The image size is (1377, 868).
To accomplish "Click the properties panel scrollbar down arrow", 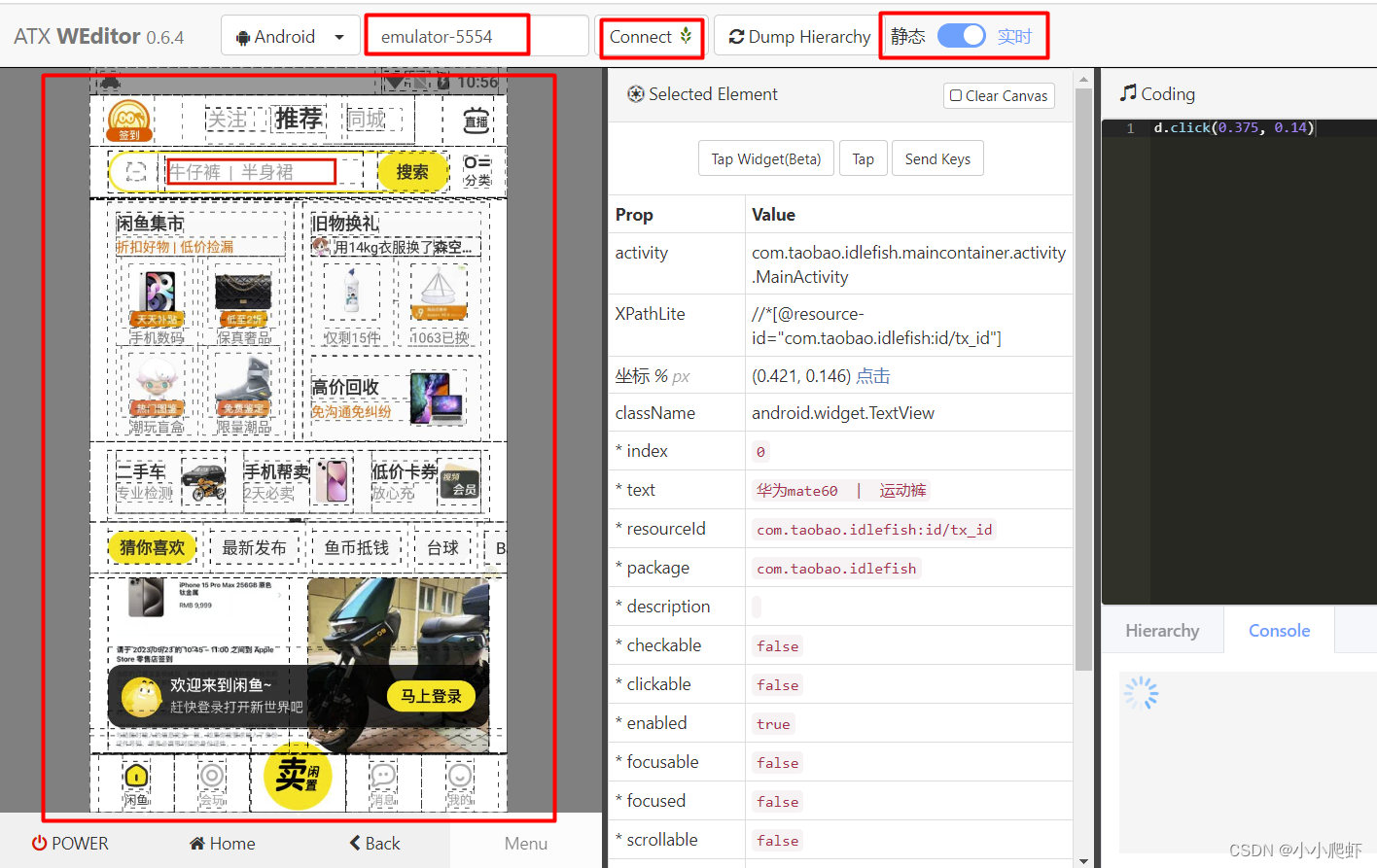I will (x=1083, y=860).
